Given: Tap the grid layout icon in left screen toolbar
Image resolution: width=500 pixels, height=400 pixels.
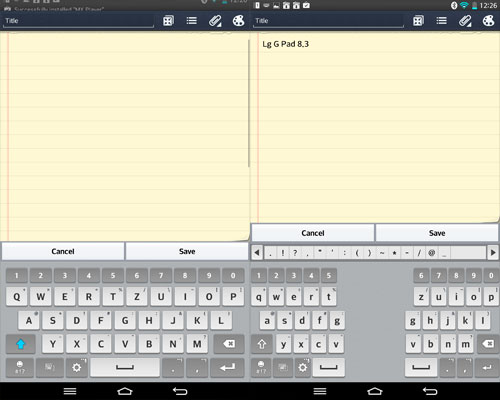Looking at the screenshot, I should point(168,21).
